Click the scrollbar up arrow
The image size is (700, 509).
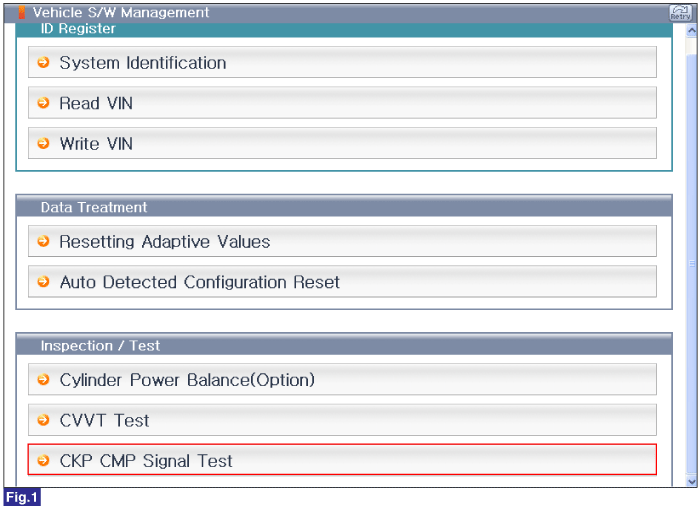(x=692, y=30)
